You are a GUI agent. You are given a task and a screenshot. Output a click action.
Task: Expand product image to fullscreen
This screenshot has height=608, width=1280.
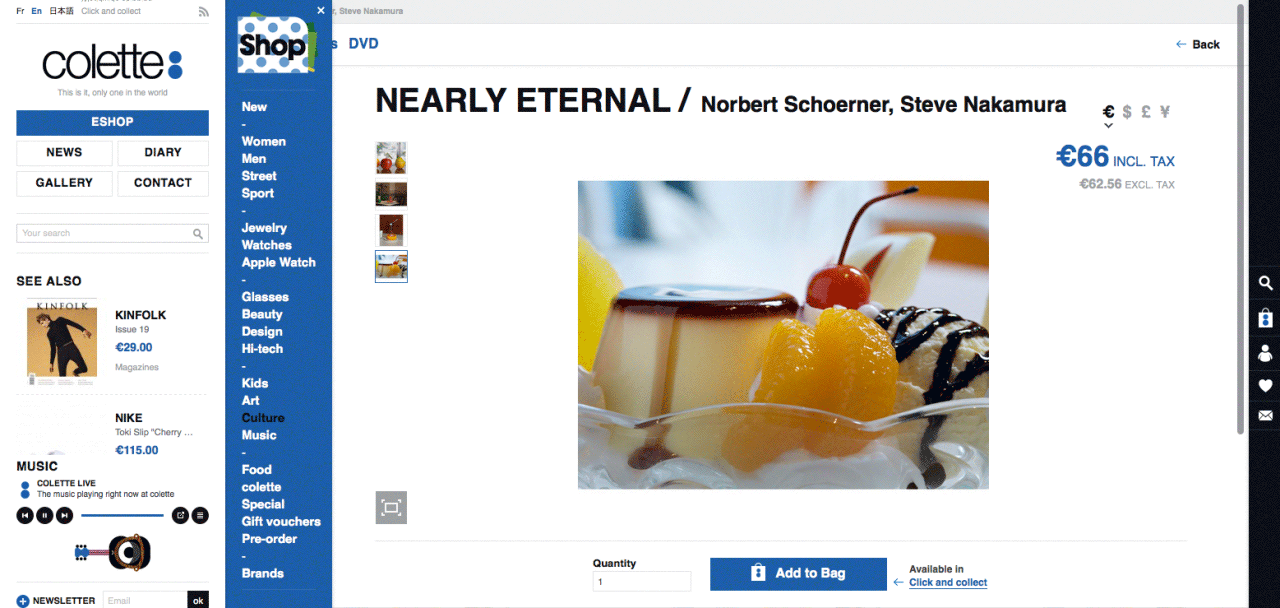[391, 508]
